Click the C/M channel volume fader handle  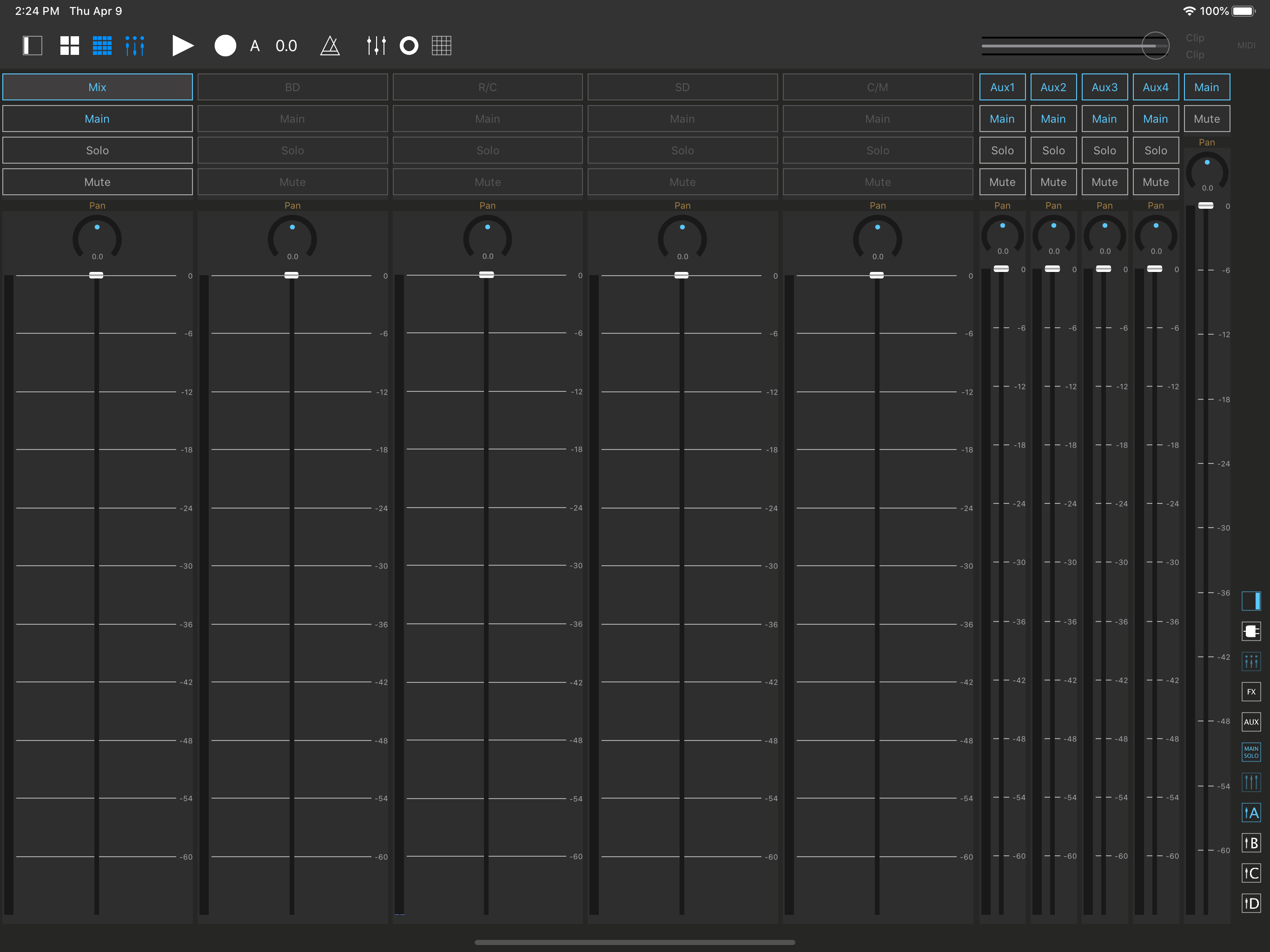pos(877,275)
